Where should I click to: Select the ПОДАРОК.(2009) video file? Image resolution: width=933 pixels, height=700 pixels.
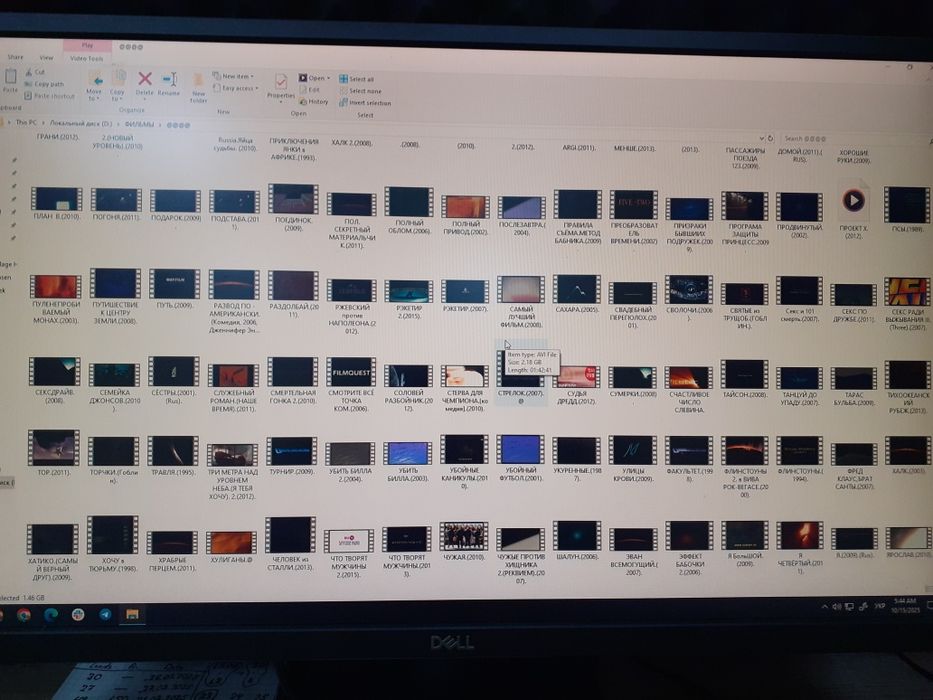[x=175, y=205]
